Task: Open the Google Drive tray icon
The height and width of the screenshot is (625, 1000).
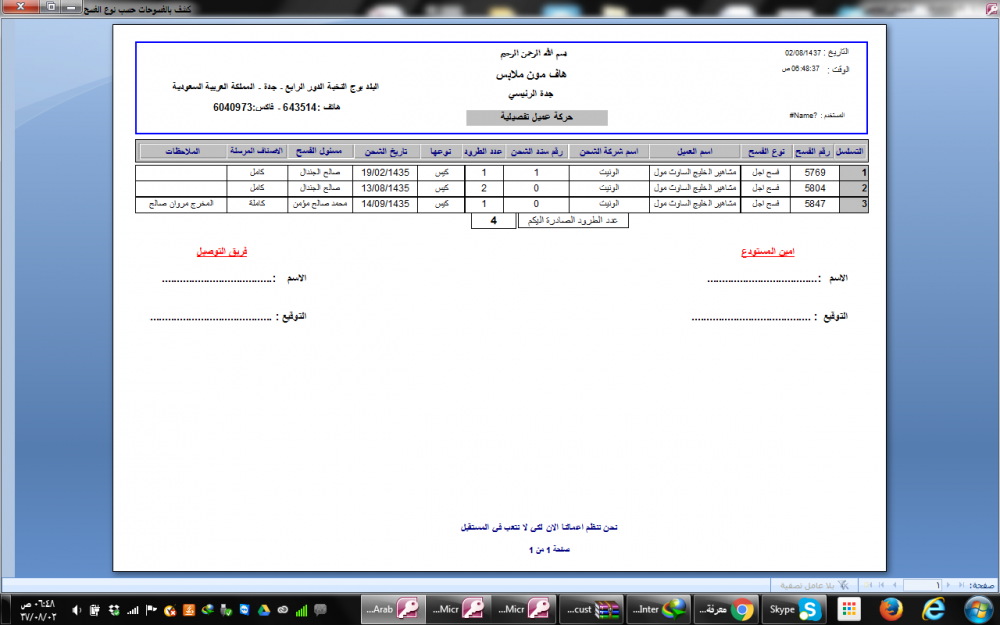Action: 264,610
